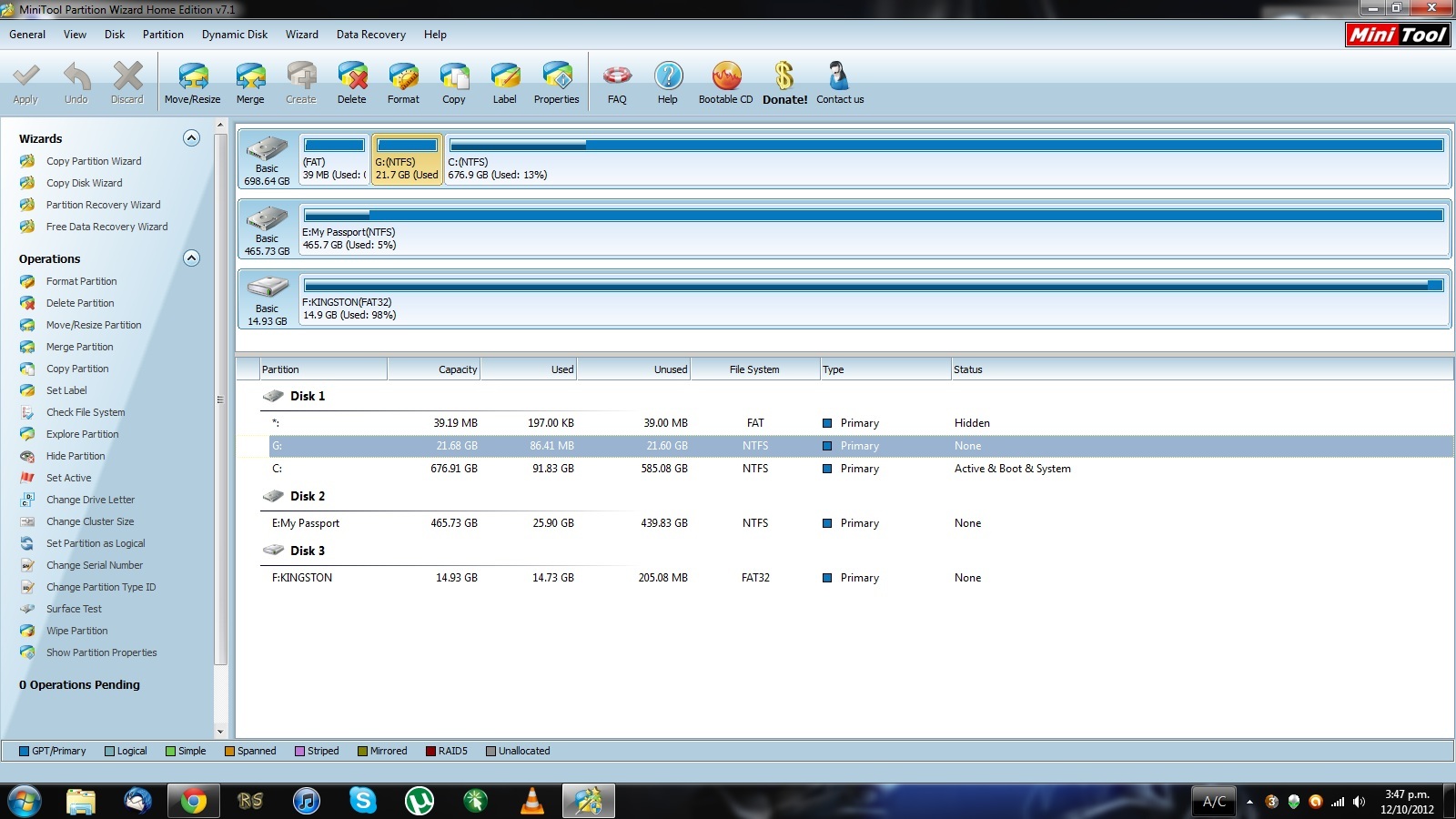Sort by the File System column header
Screen dimensions: 1456x819
[754, 369]
